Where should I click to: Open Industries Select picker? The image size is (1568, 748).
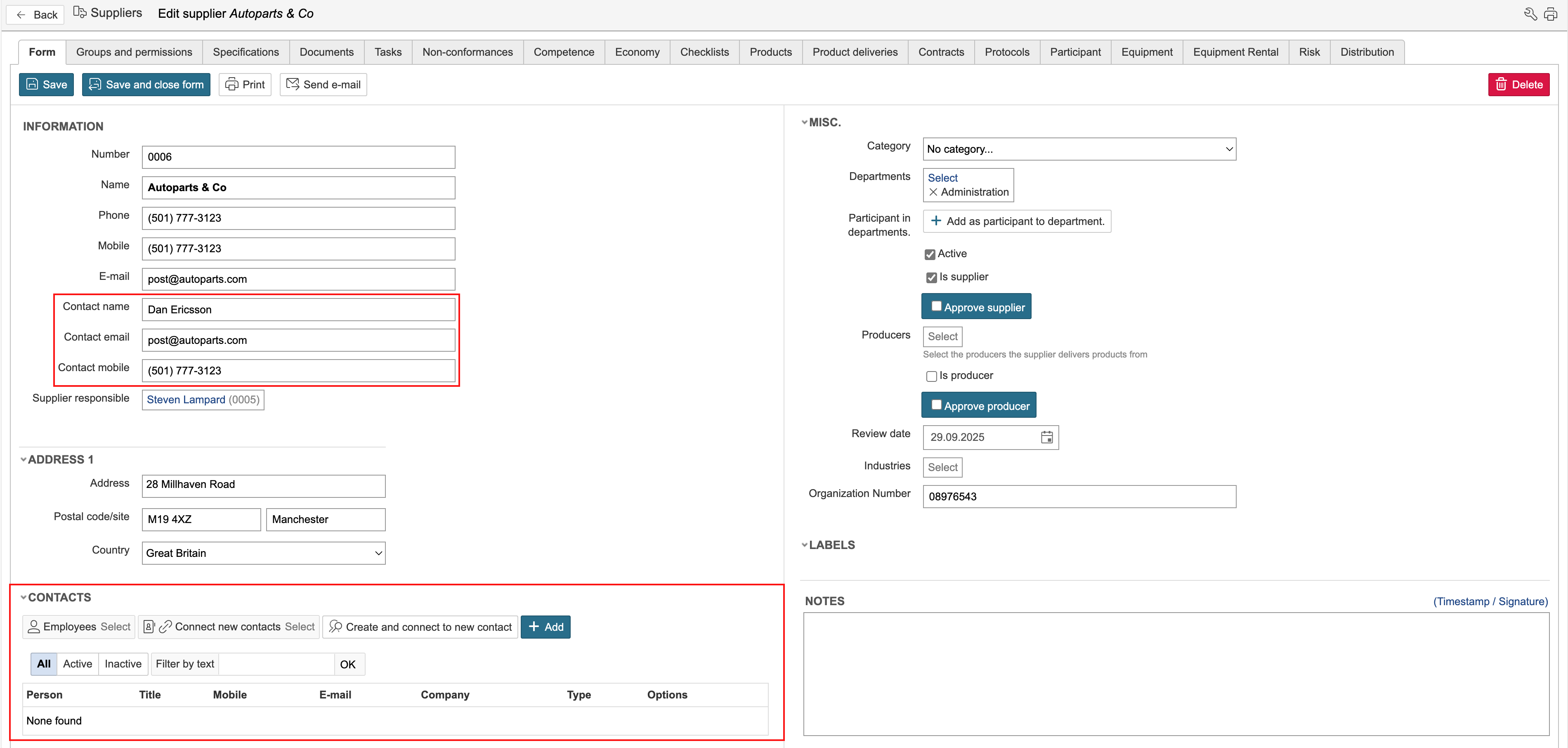point(942,468)
